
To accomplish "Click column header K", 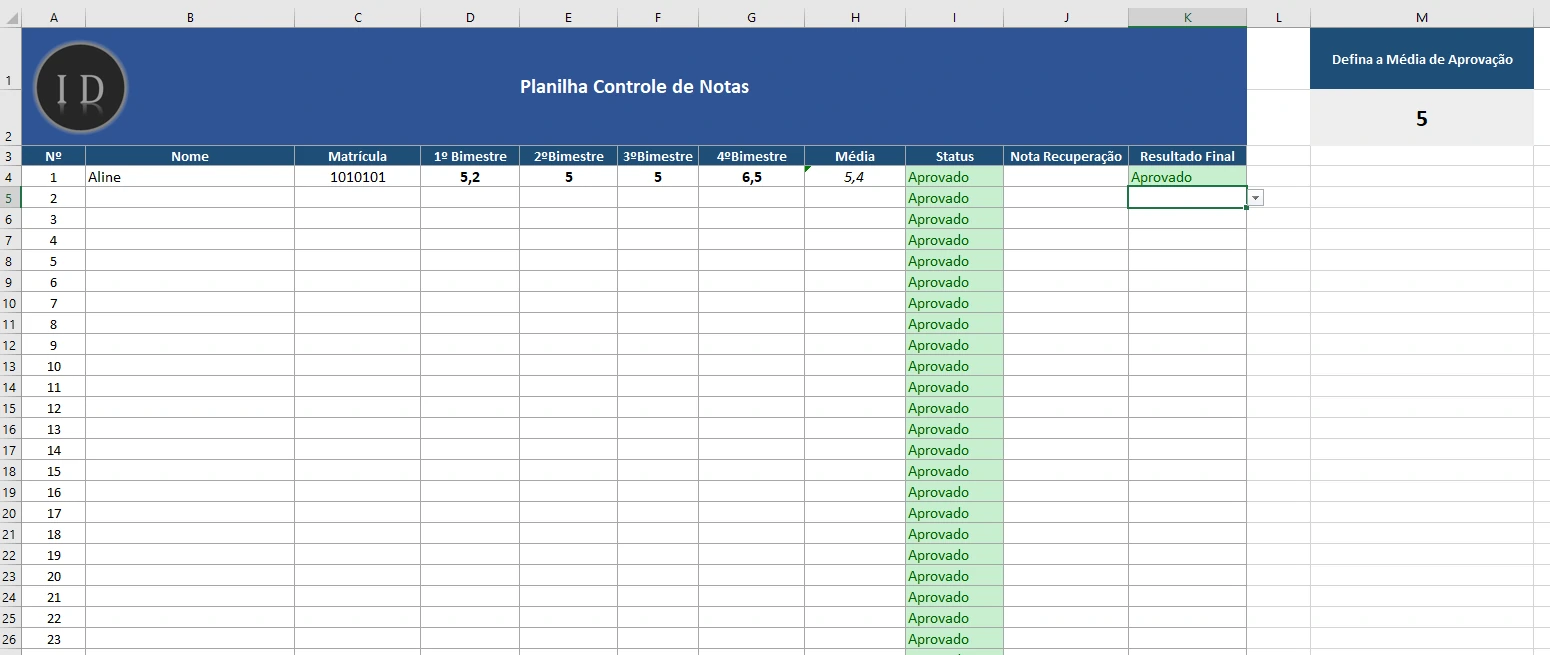I will 1186,17.
